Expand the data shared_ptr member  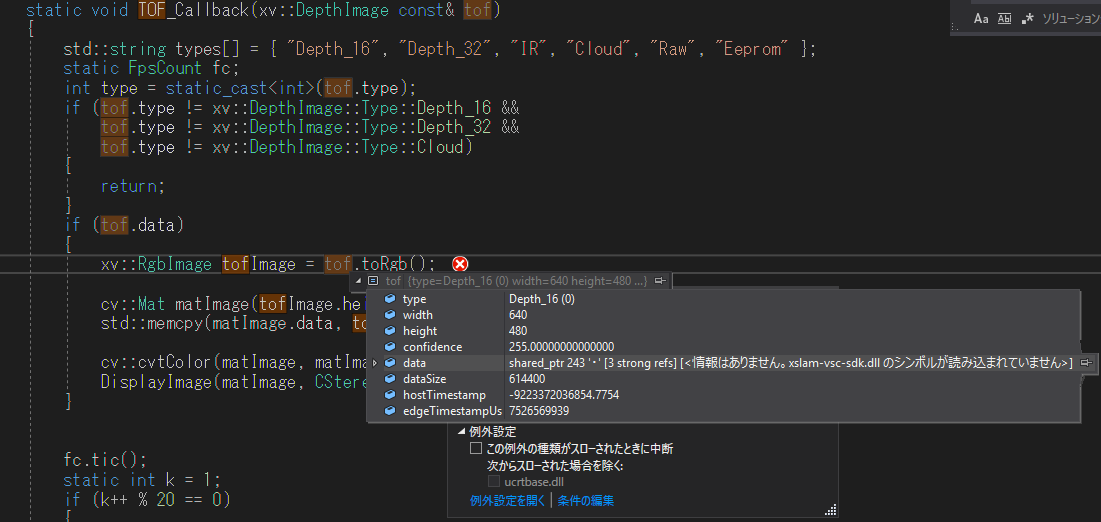tap(376, 363)
